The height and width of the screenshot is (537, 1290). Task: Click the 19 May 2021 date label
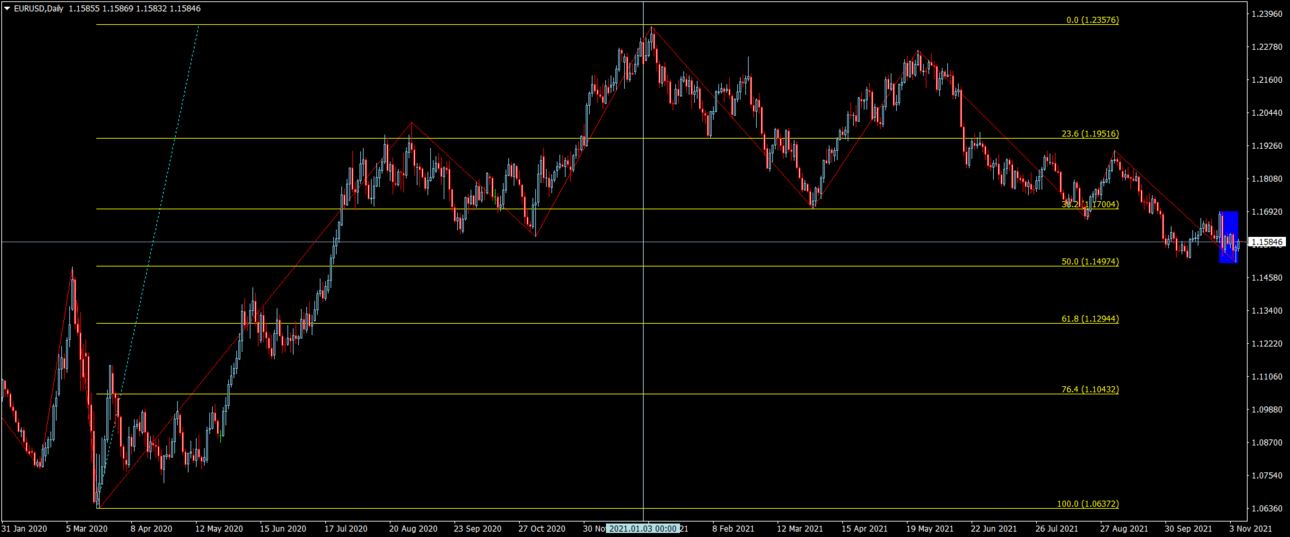click(x=931, y=528)
